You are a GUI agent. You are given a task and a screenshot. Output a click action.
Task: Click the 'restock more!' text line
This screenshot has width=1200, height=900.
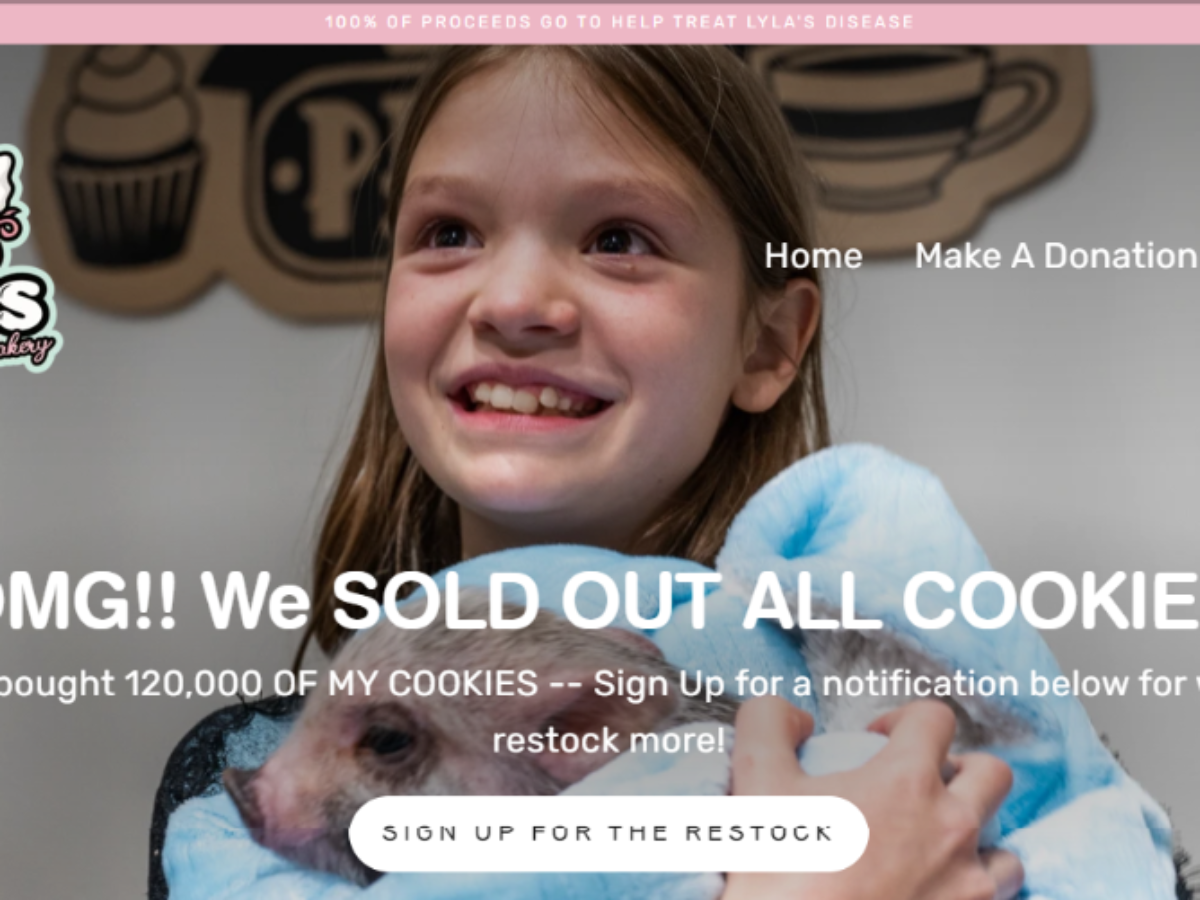[608, 741]
